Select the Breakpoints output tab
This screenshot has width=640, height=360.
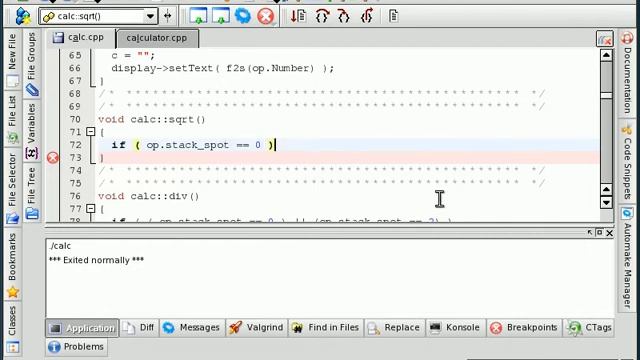(x=524, y=327)
